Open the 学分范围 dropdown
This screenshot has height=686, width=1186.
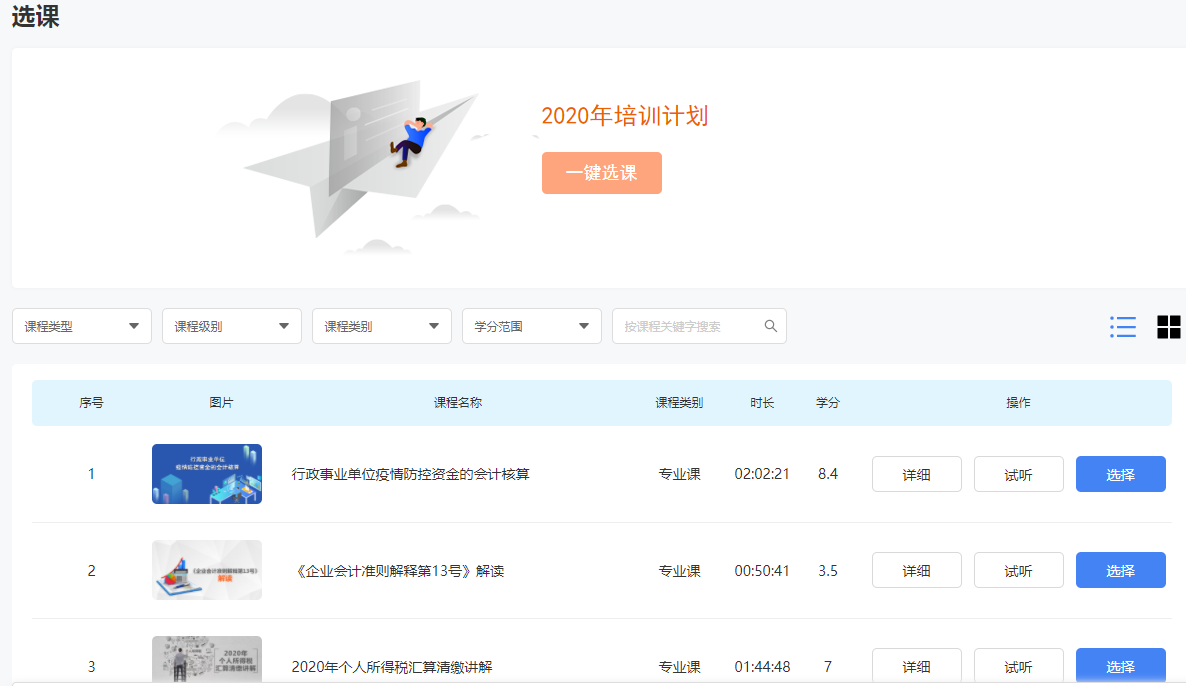tap(532, 326)
